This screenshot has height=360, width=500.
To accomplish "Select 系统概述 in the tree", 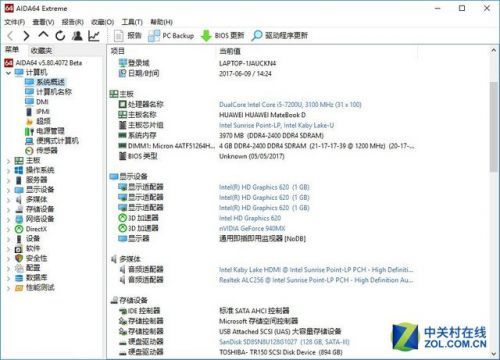I will point(45,82).
